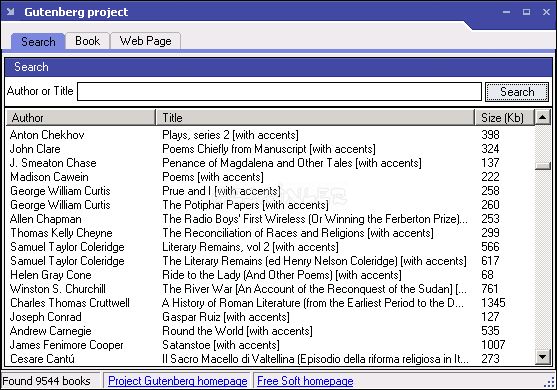
Task: Minimize the Gutenberg project window
Action: [506, 12]
